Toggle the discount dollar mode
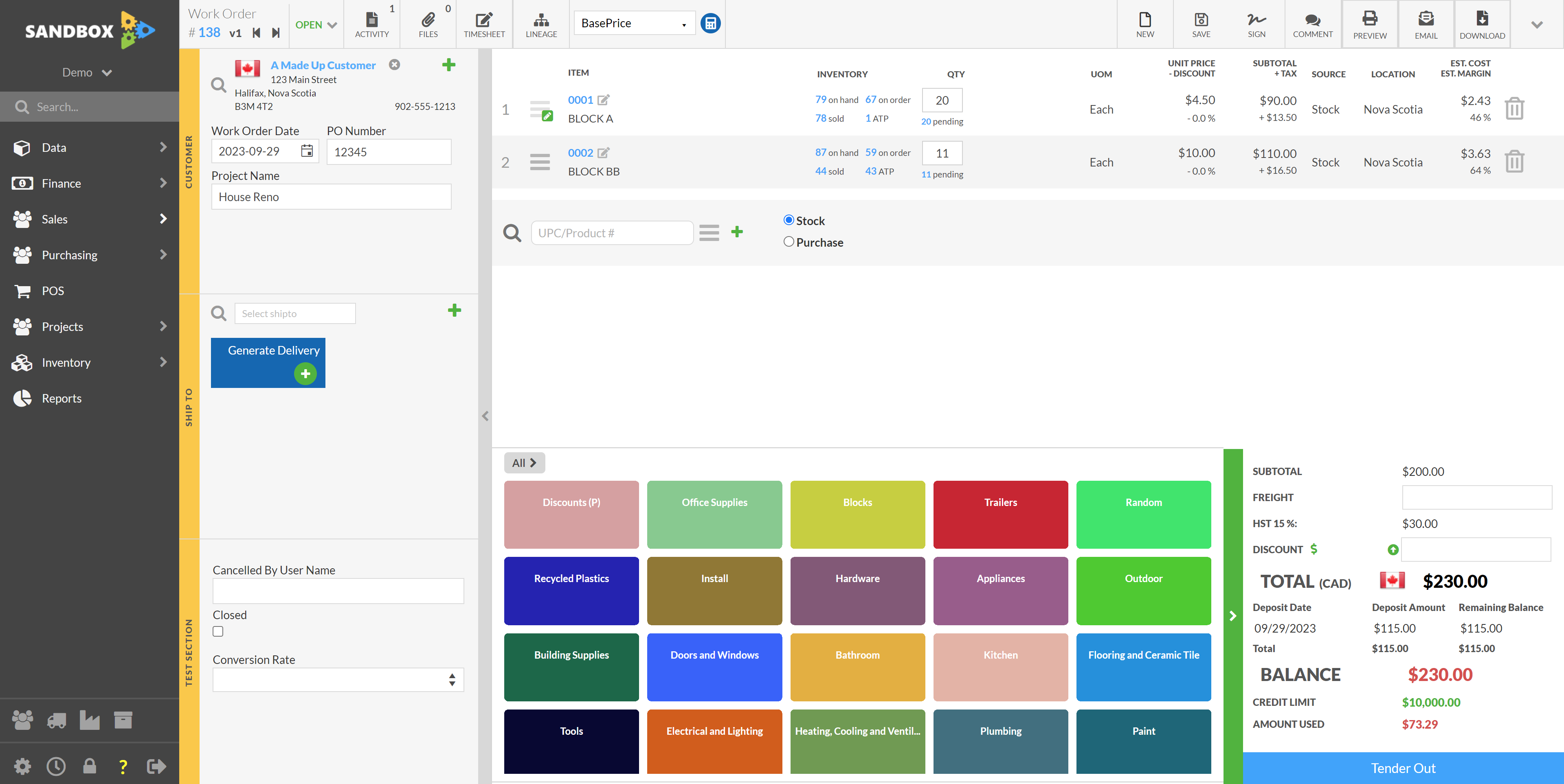 (1313, 549)
